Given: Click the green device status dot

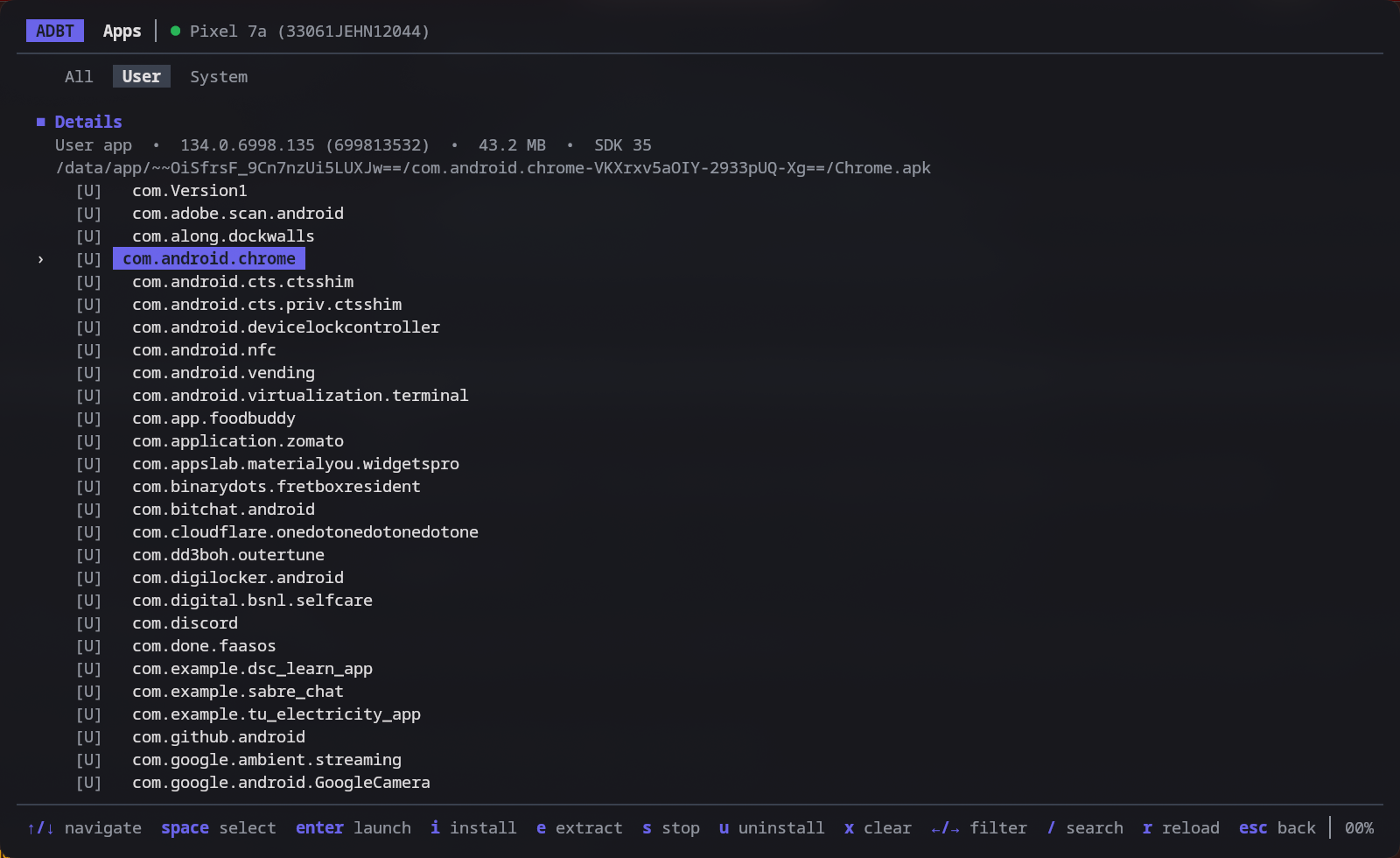Looking at the screenshot, I should pyautogui.click(x=175, y=31).
